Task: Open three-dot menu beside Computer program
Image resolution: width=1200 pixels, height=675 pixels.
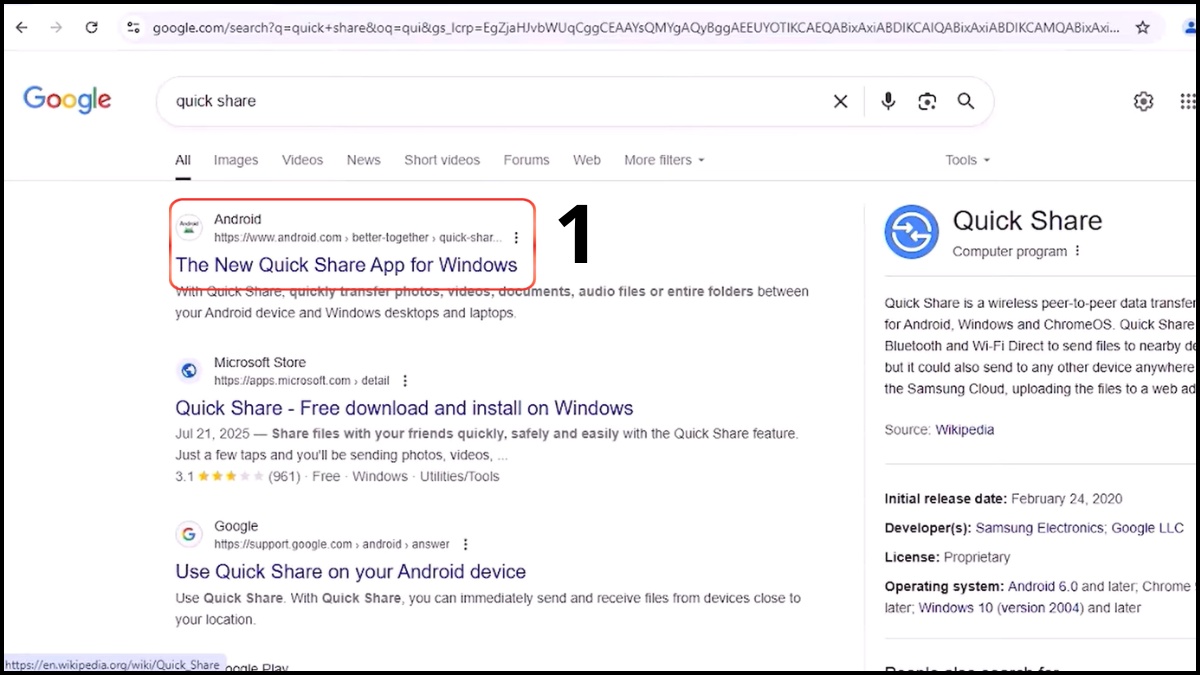Action: pos(1077,252)
